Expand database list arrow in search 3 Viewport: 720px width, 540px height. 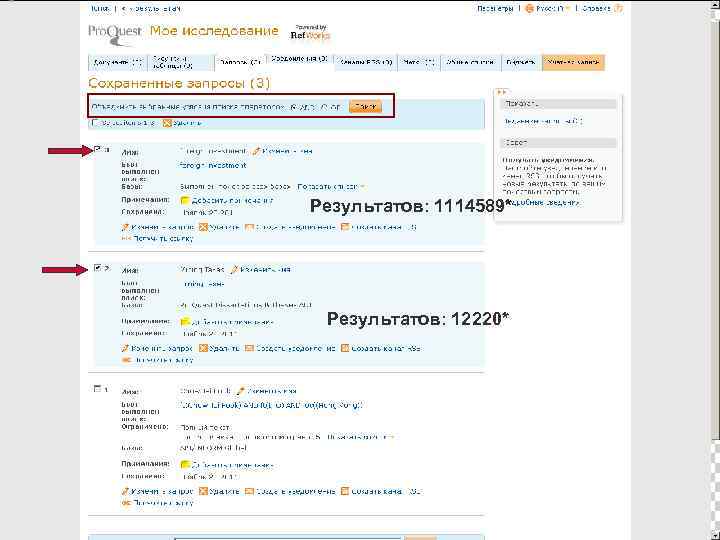coord(362,187)
